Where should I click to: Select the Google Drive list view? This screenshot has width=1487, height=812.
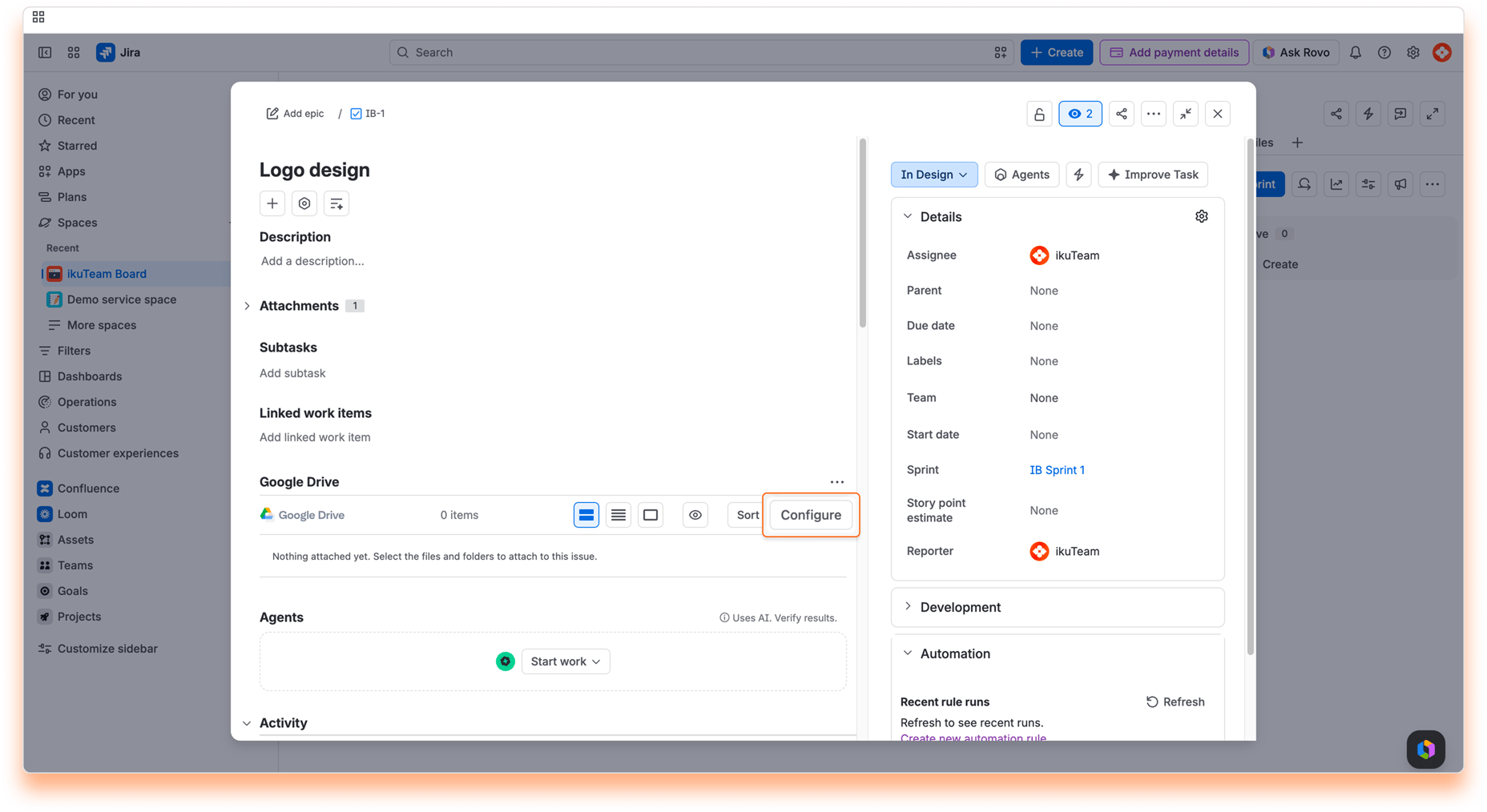coord(619,515)
